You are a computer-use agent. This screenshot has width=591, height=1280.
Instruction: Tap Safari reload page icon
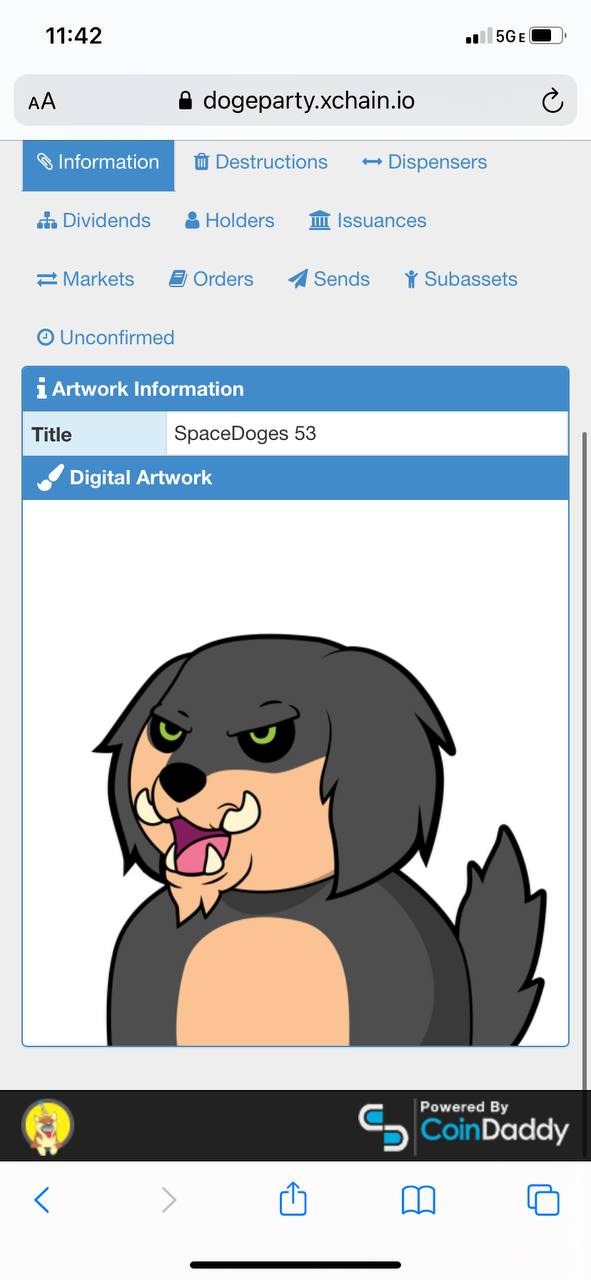tap(551, 101)
